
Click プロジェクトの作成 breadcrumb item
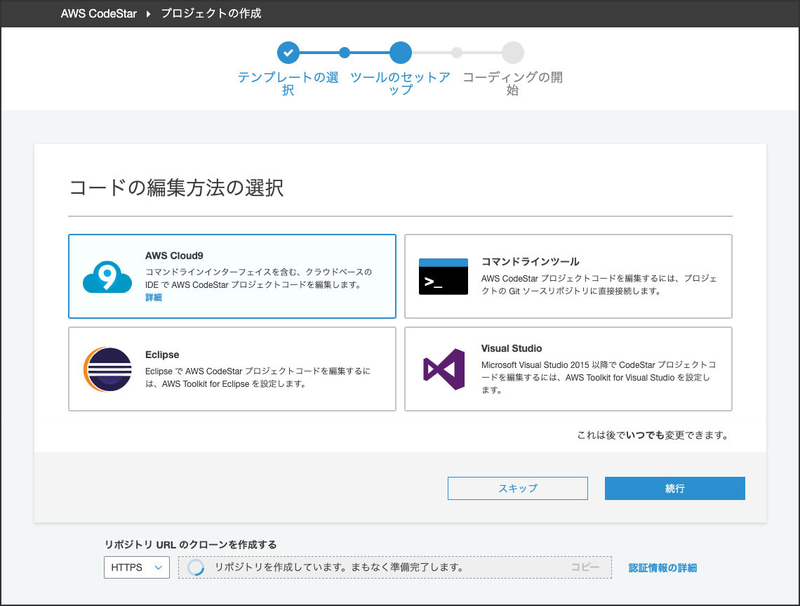point(211,14)
